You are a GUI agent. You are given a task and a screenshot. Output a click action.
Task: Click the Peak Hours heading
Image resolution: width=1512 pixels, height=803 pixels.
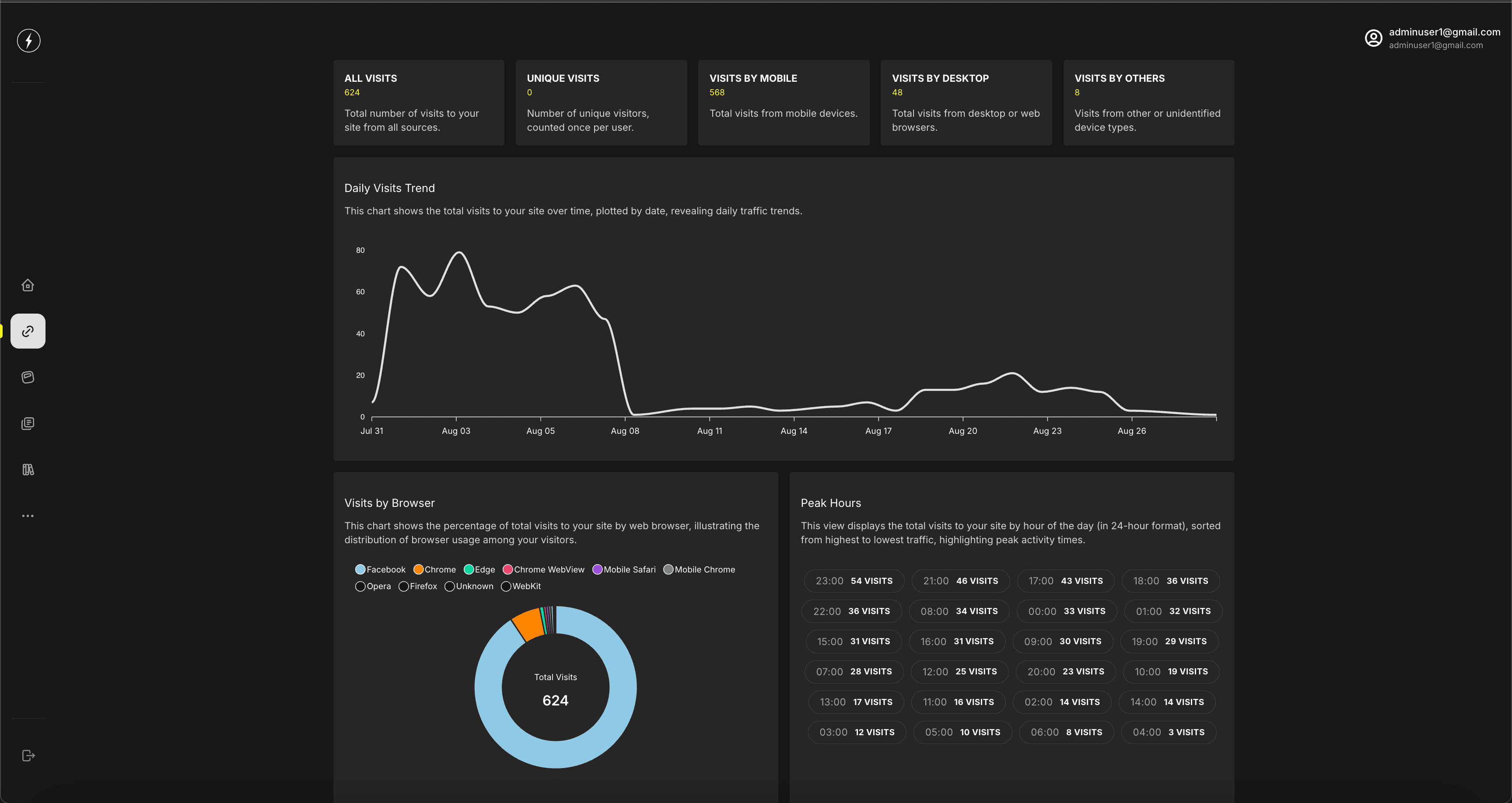click(830, 503)
